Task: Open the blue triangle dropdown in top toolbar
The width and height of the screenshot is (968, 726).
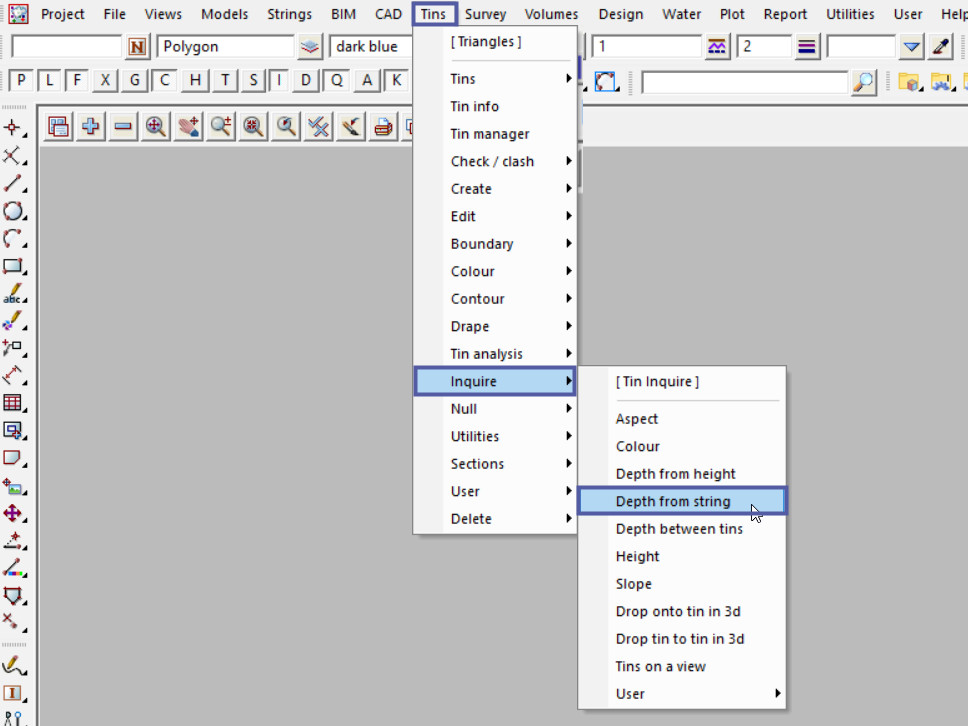Action: tap(911, 46)
